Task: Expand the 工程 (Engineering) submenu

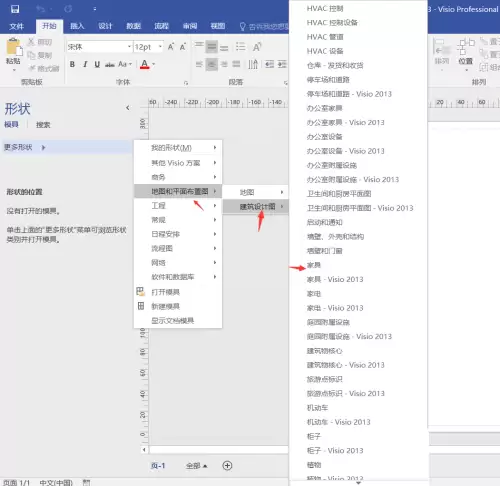Action: click(178, 206)
